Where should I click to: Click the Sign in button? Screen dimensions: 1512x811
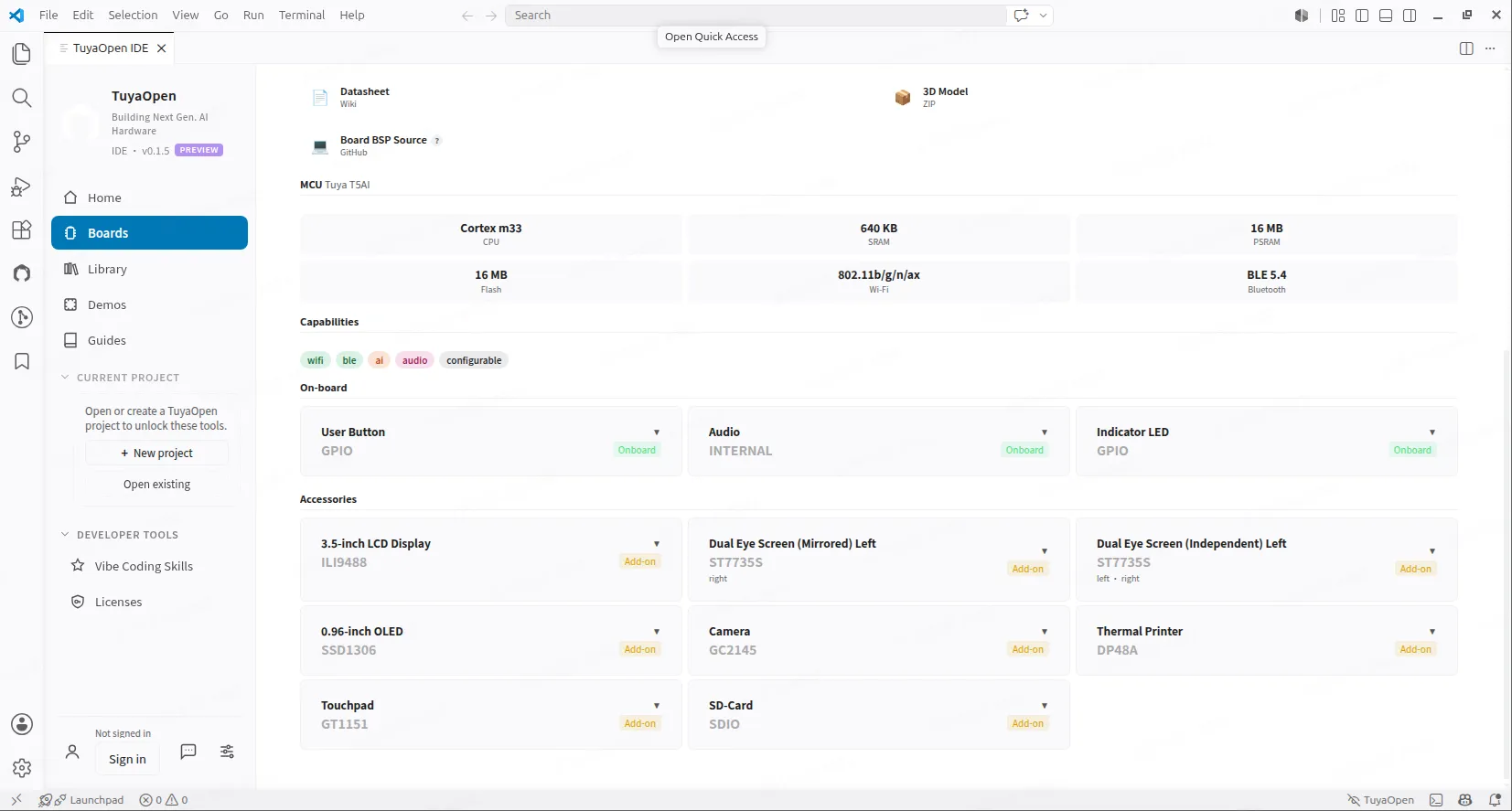127,759
